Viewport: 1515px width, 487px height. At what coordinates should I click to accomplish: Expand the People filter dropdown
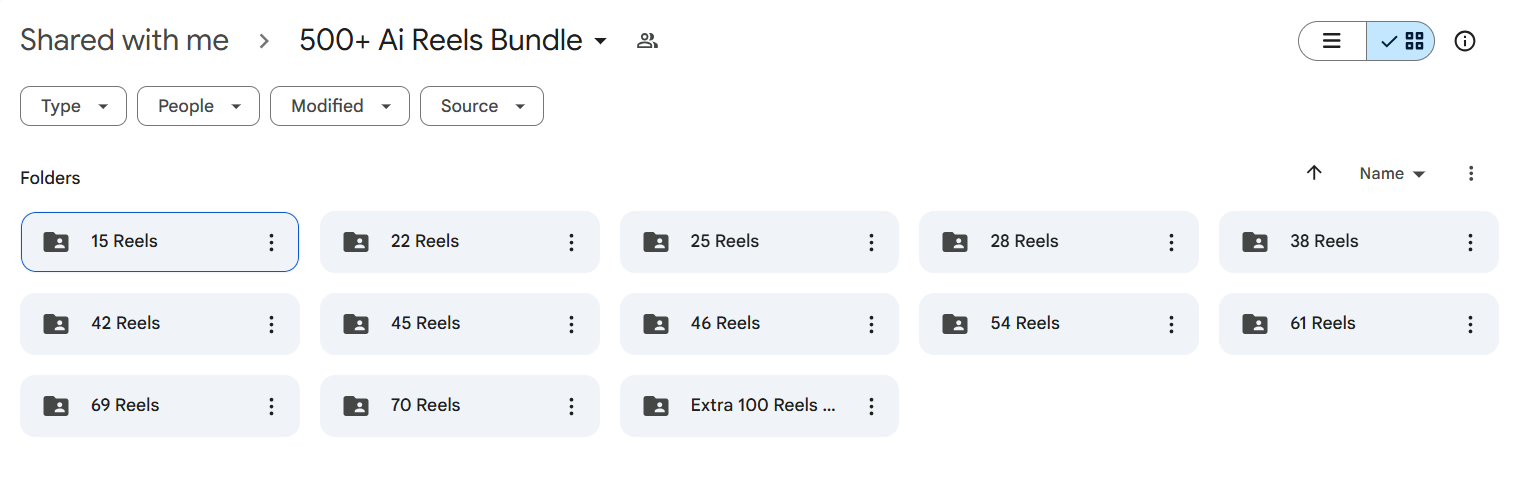click(x=198, y=106)
